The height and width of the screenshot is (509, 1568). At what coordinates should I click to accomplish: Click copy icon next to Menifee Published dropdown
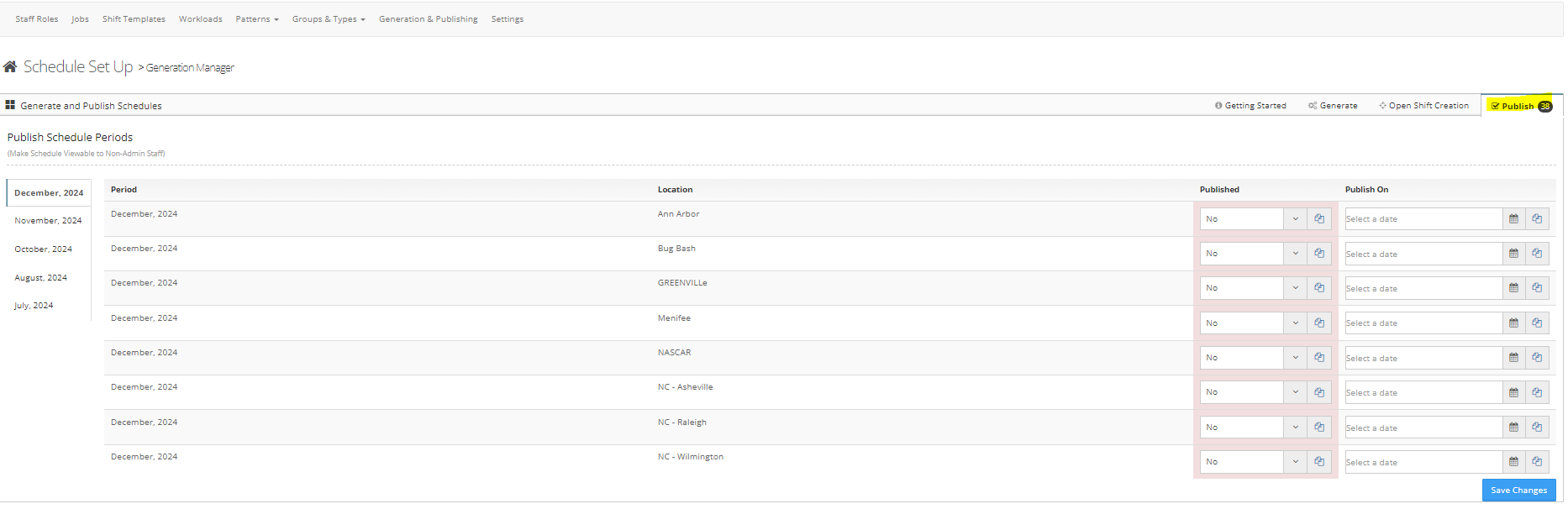tap(1319, 323)
